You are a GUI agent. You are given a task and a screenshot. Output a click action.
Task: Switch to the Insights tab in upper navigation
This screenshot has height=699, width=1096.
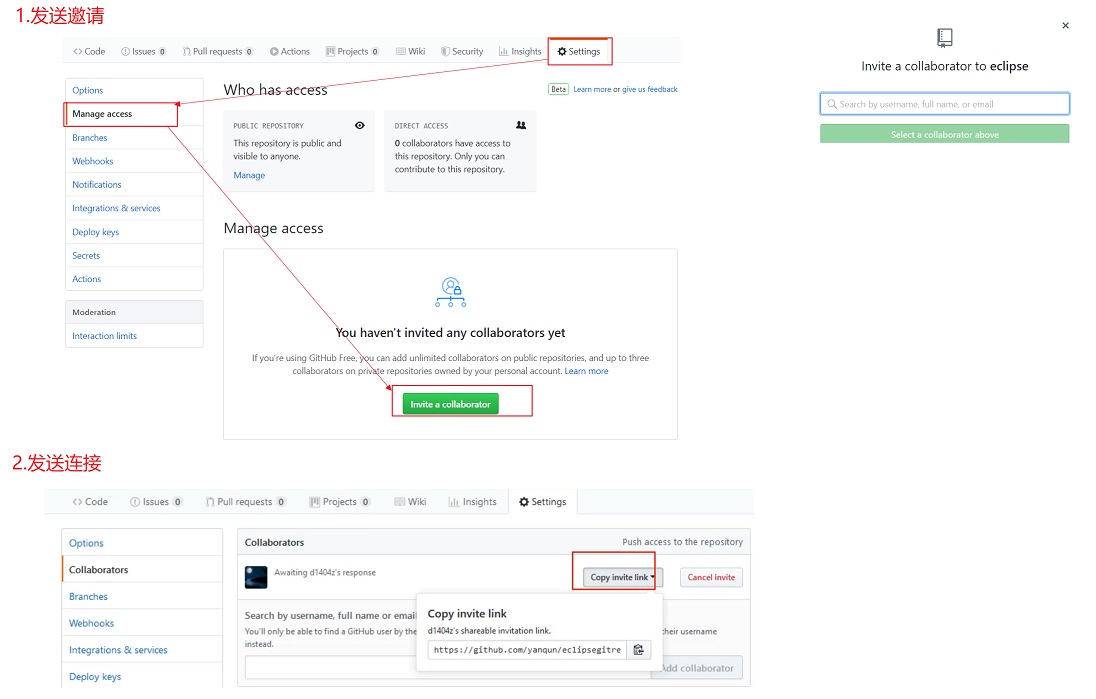(x=520, y=52)
